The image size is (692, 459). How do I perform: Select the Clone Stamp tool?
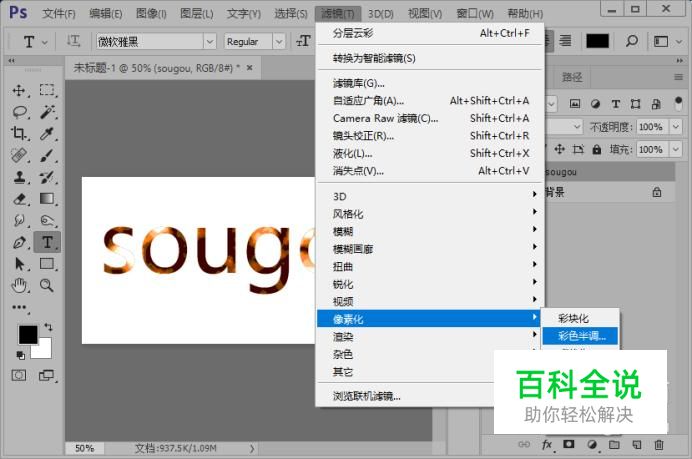click(19, 177)
